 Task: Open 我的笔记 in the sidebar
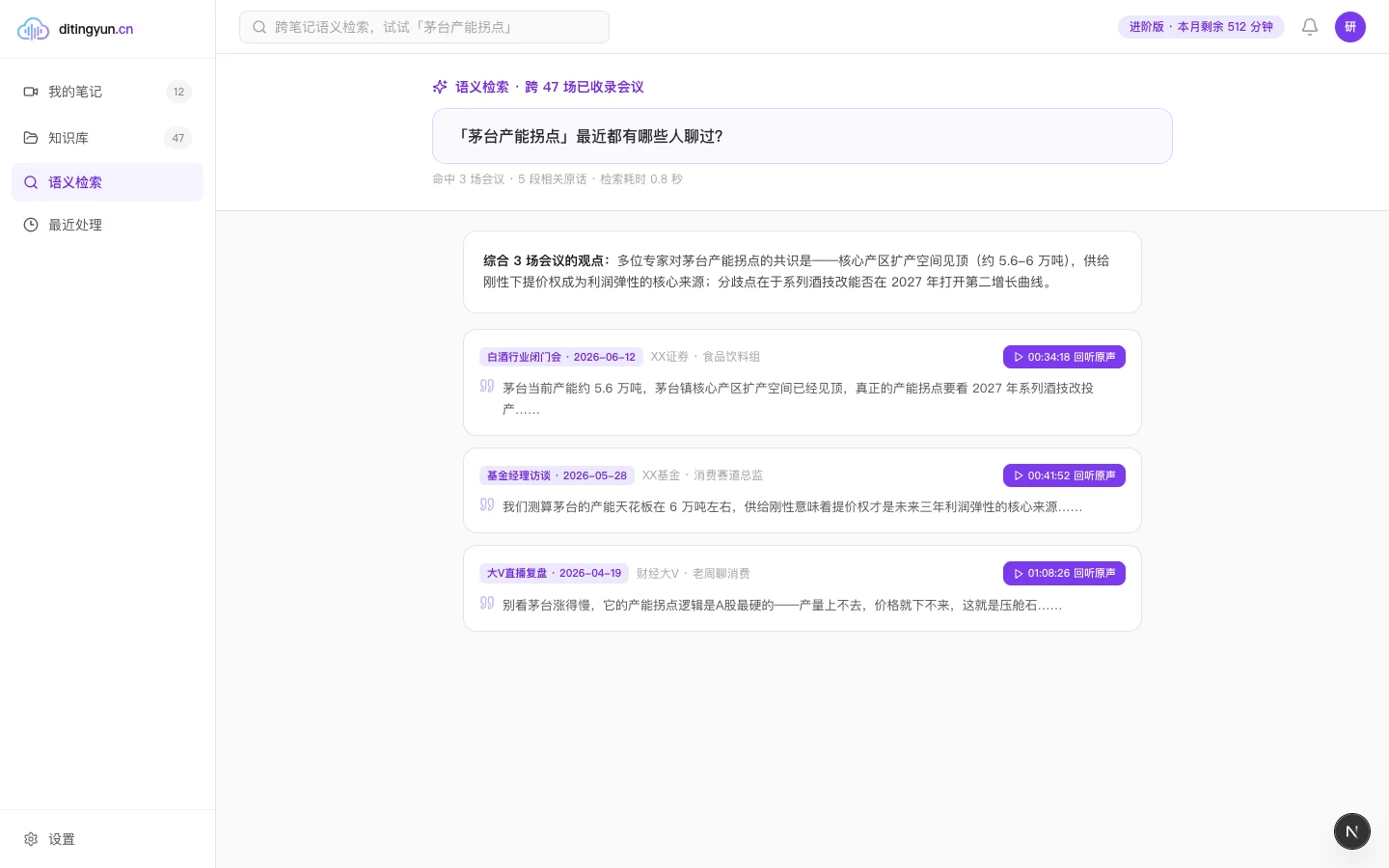click(107, 92)
